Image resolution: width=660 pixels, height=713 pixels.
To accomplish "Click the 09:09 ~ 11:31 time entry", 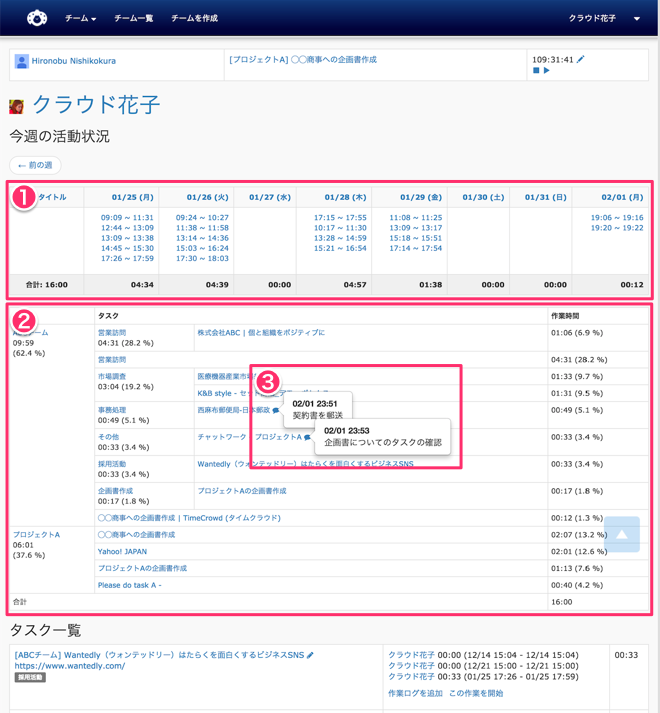I will [x=127, y=217].
